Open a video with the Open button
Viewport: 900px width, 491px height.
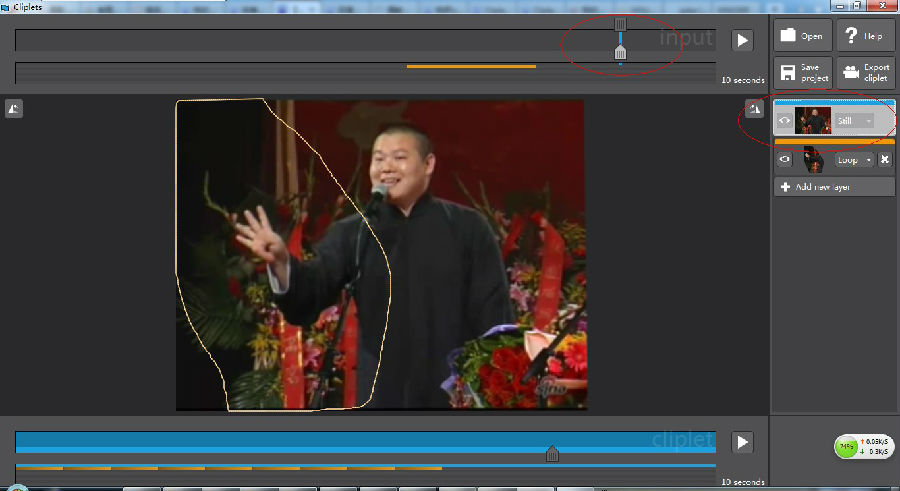802,36
